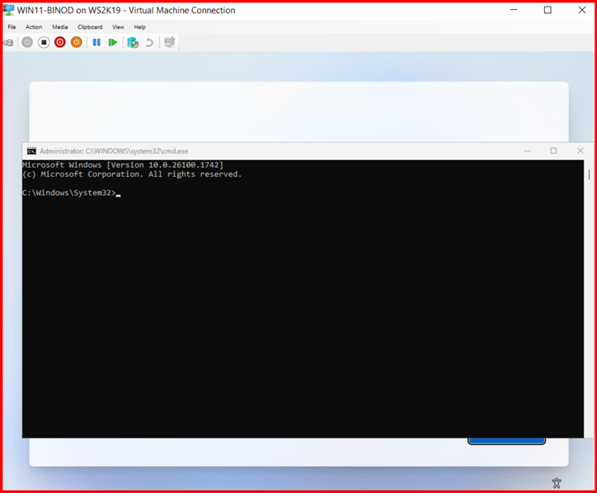Open the Help menu
This screenshot has width=597, height=493.
[x=140, y=27]
